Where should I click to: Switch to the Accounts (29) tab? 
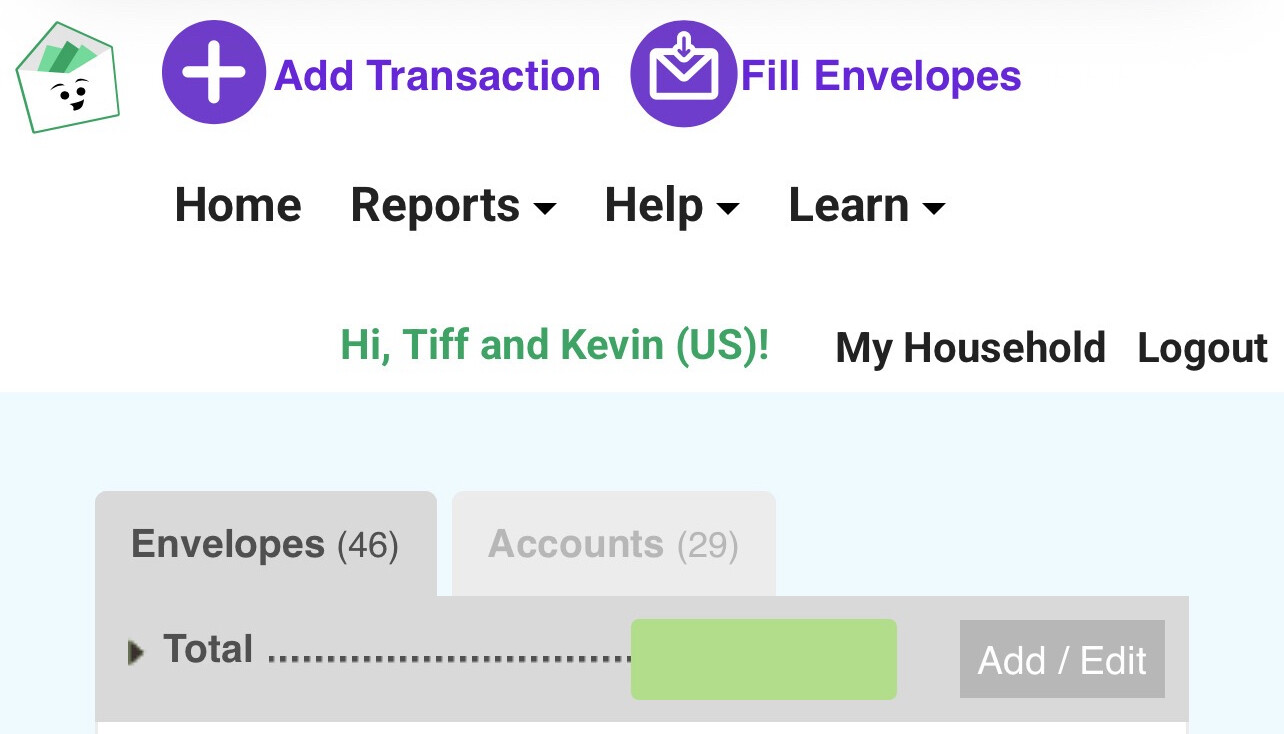(x=613, y=545)
